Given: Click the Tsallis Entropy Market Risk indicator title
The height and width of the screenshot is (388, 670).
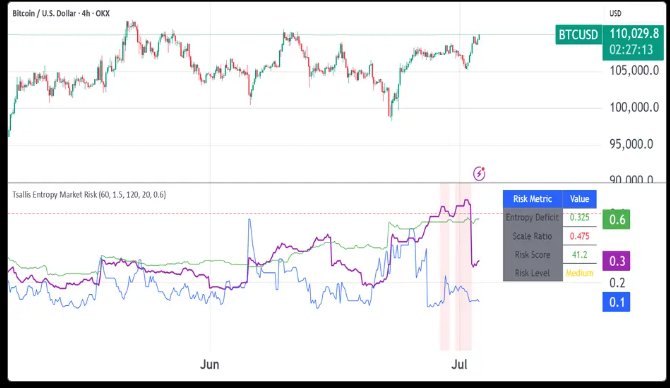Looking at the screenshot, I should pos(89,195).
